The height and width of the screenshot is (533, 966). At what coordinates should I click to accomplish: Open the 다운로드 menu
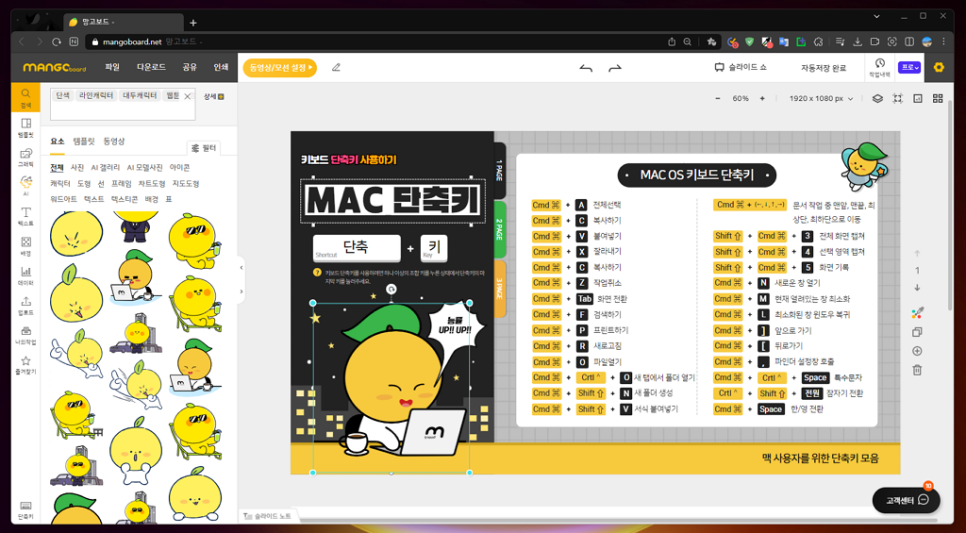click(x=151, y=67)
